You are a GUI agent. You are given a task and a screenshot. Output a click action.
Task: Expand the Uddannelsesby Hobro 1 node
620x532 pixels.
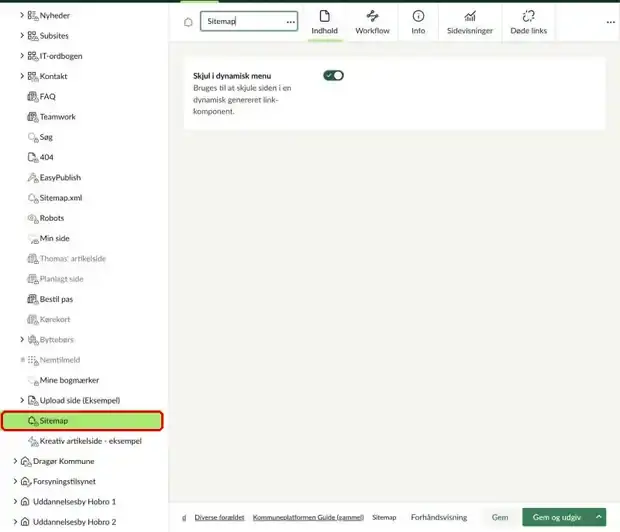click(x=15, y=501)
